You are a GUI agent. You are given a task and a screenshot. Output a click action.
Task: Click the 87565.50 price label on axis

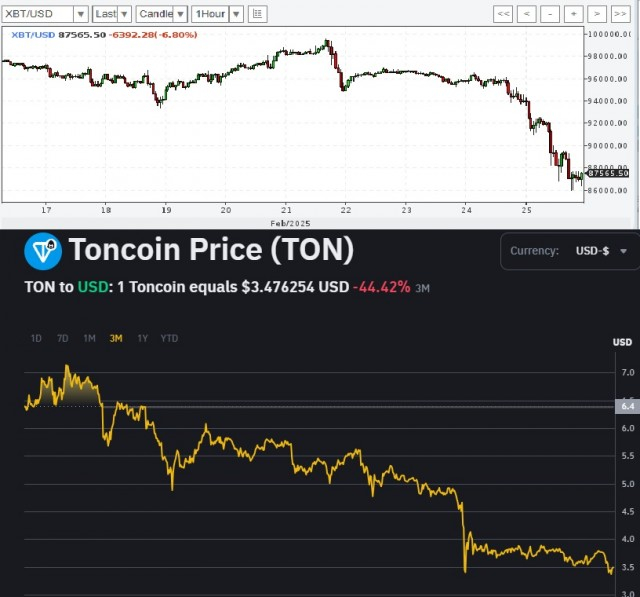click(x=609, y=173)
